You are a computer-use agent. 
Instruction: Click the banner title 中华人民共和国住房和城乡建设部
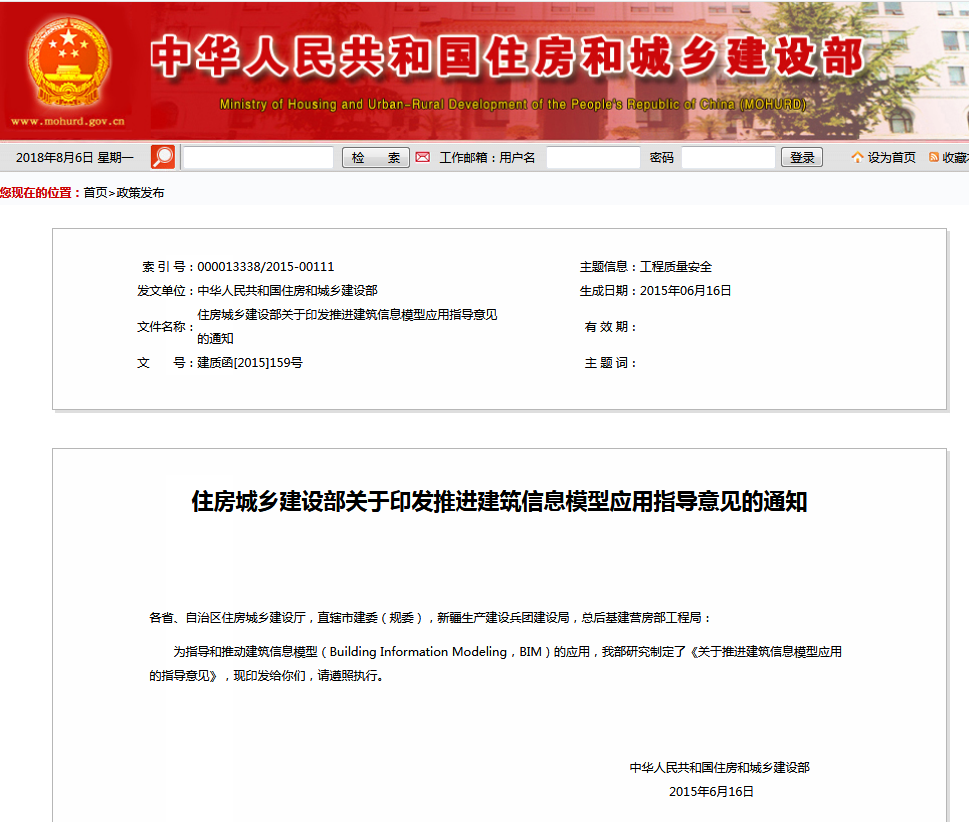507,57
